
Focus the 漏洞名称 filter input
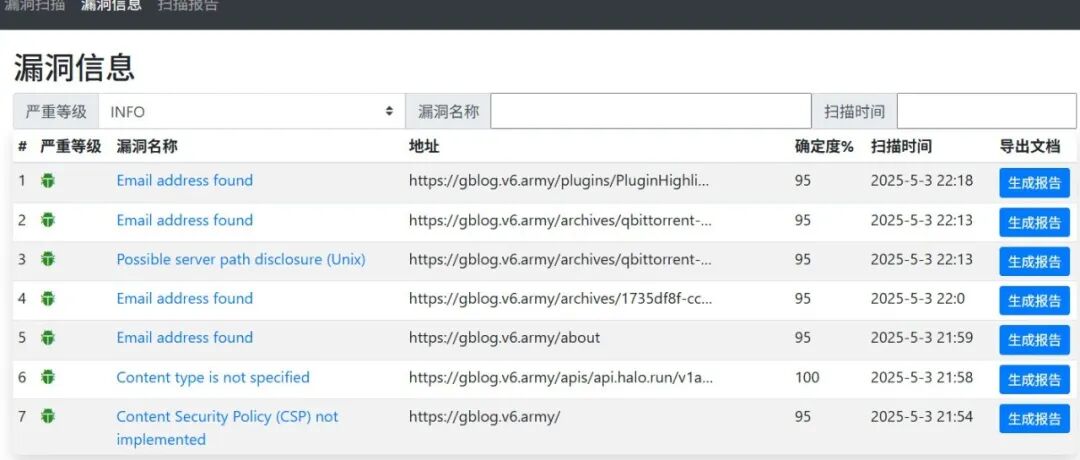651,111
